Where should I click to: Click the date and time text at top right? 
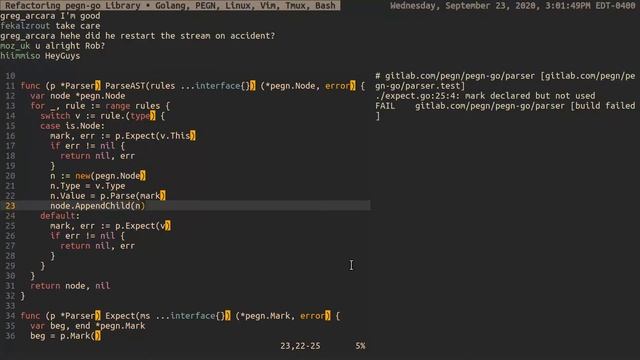[513, 5]
